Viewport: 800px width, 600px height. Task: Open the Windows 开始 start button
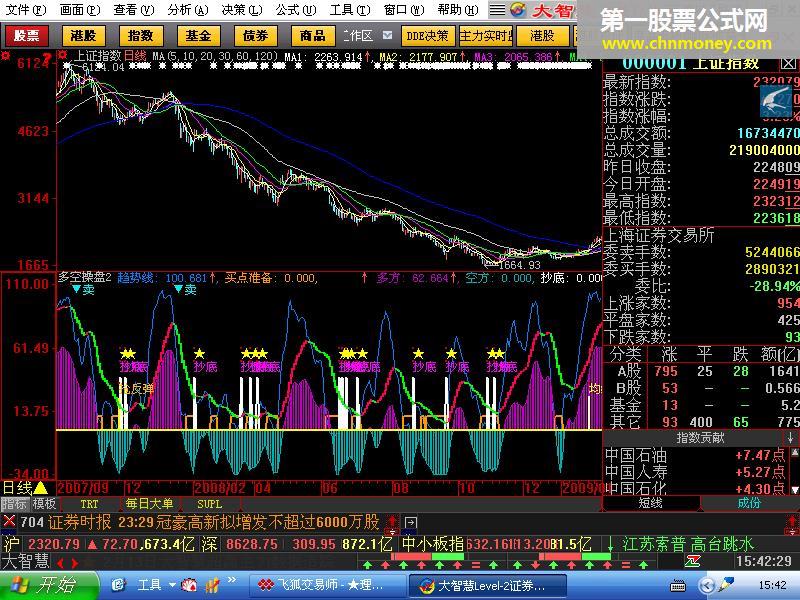(50, 585)
